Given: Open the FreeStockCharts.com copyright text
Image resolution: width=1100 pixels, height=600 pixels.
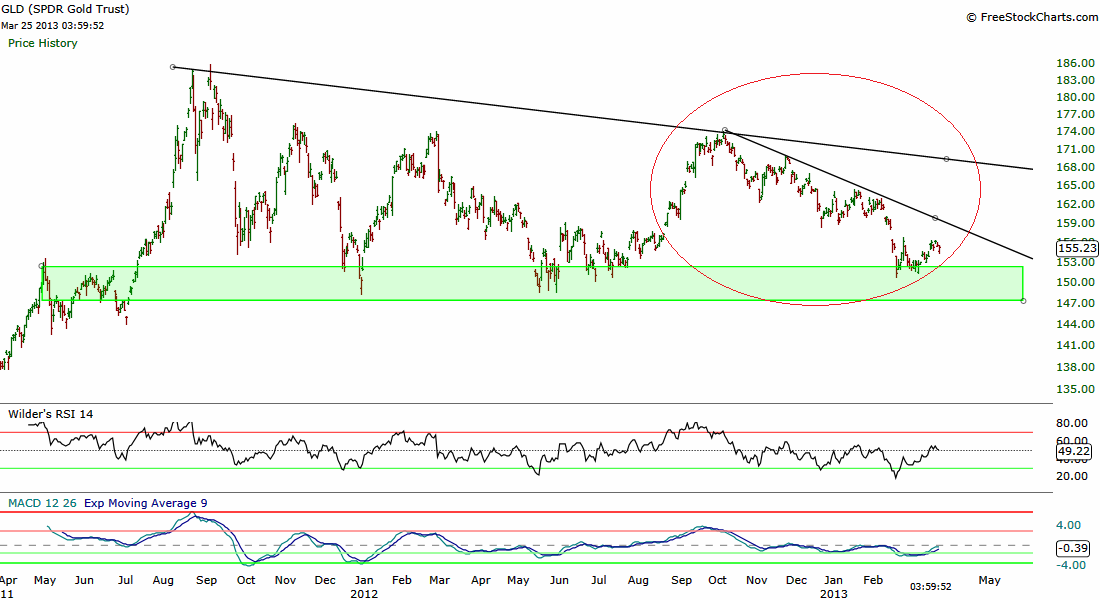Looking at the screenshot, I should [1033, 17].
